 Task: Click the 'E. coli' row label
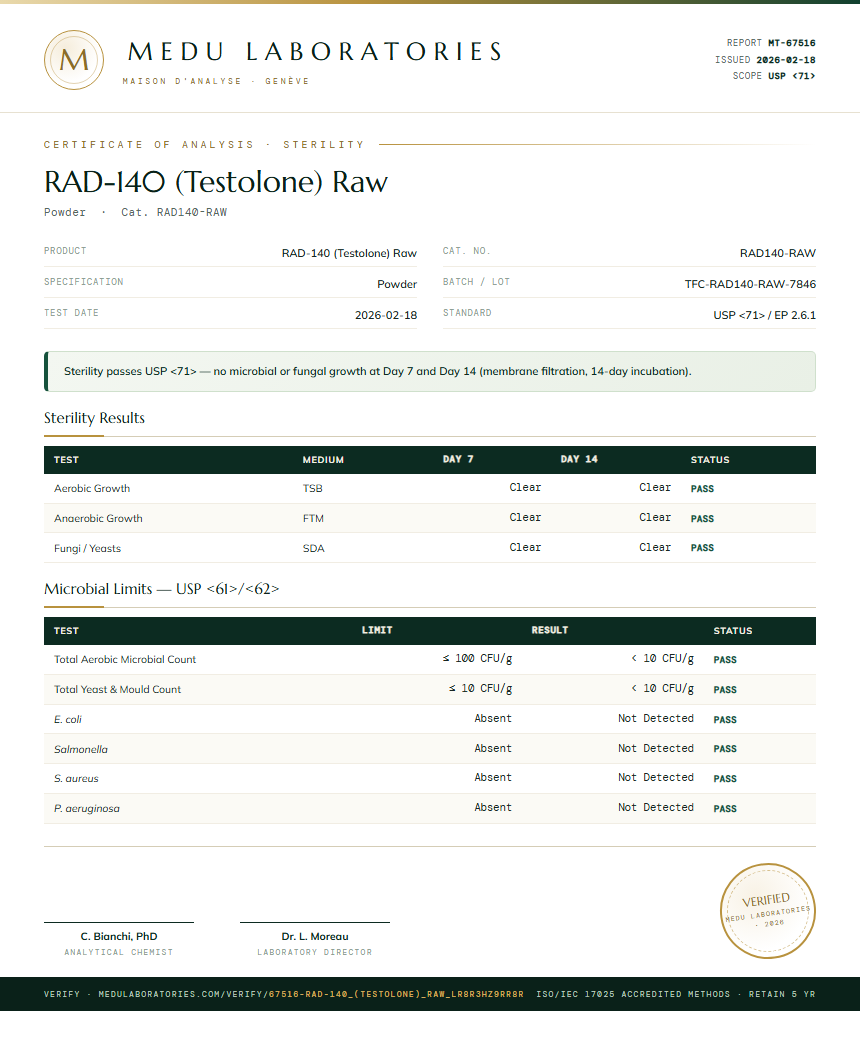point(68,719)
